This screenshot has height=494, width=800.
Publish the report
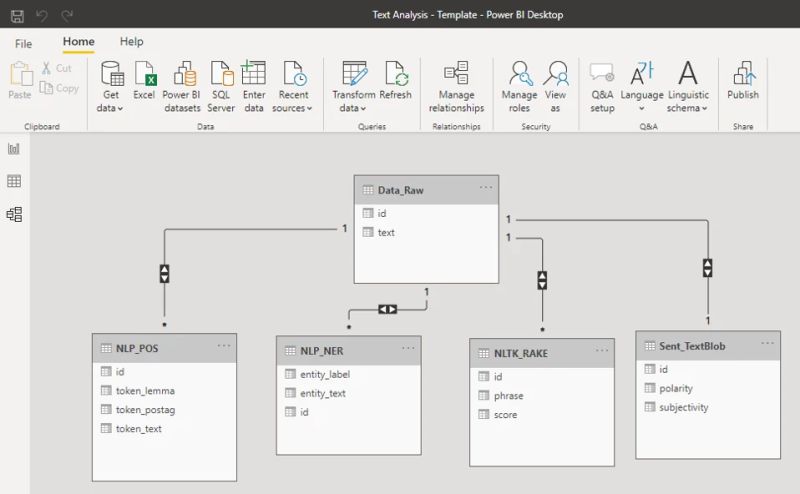tap(743, 80)
